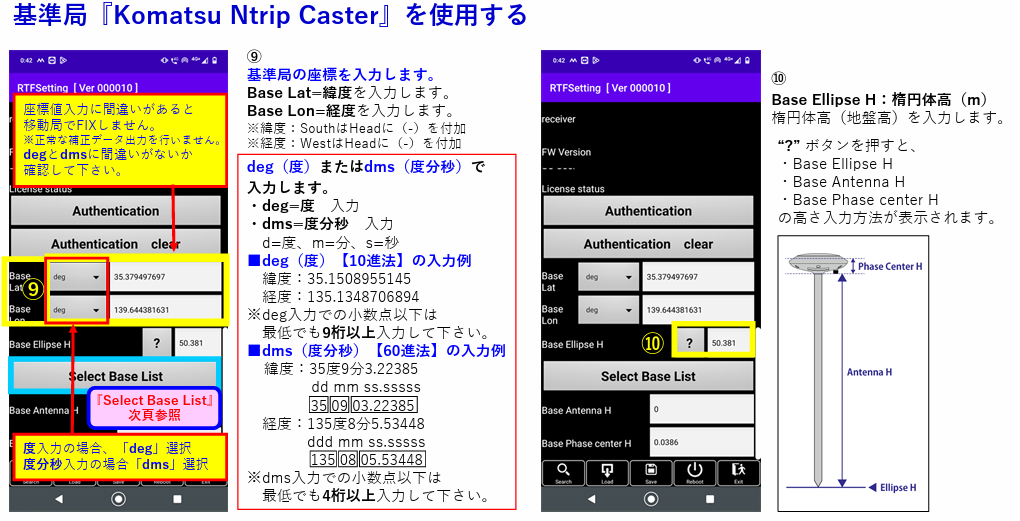Click status bar clock 0:42 on right phone

[559, 60]
